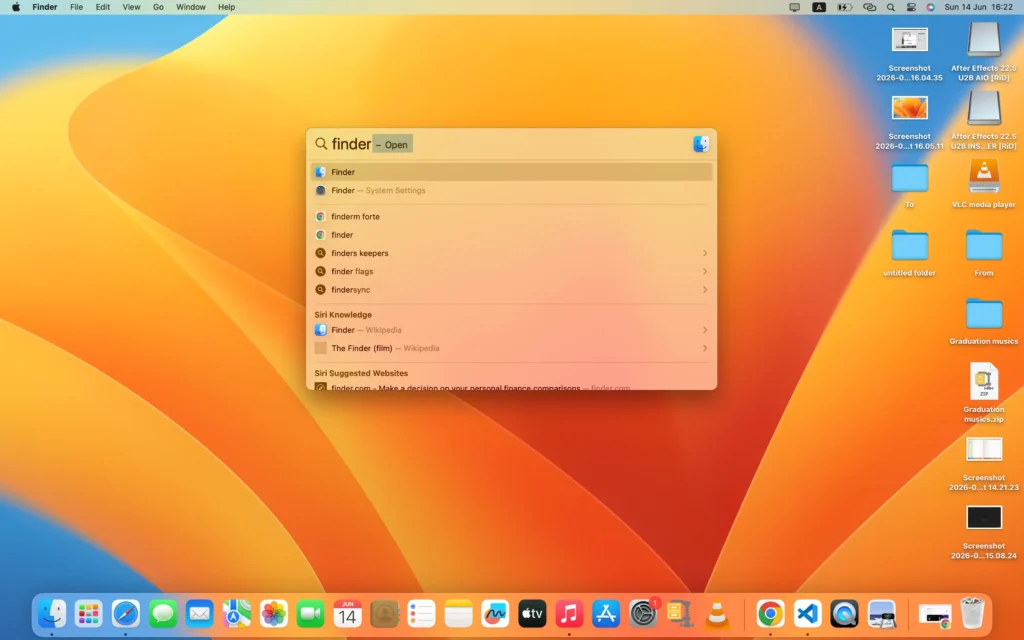Select Finder — Wikipedia Siri Knowledge row
Screen dimensions: 1024x640
click(x=511, y=330)
